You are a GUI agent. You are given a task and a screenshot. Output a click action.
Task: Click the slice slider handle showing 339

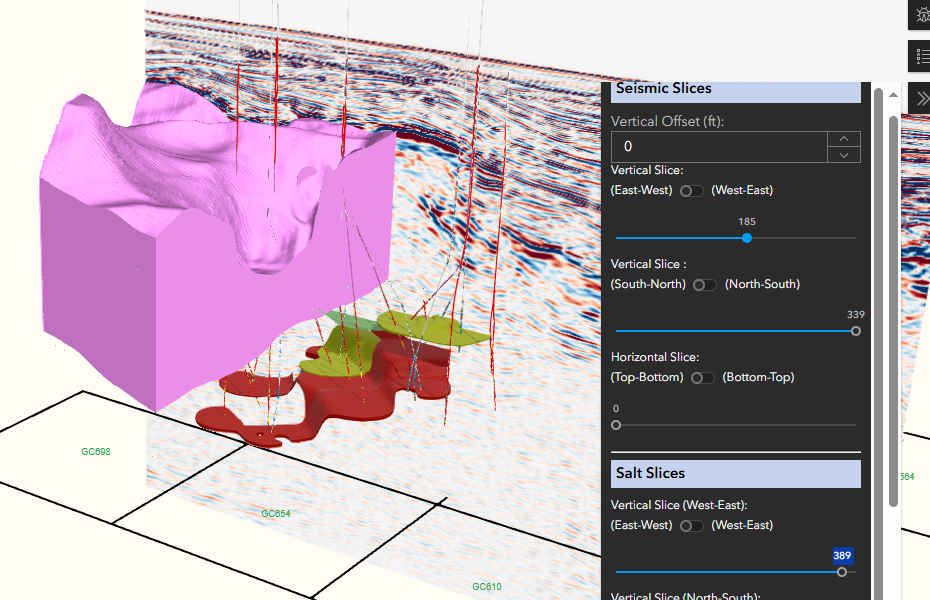(855, 330)
